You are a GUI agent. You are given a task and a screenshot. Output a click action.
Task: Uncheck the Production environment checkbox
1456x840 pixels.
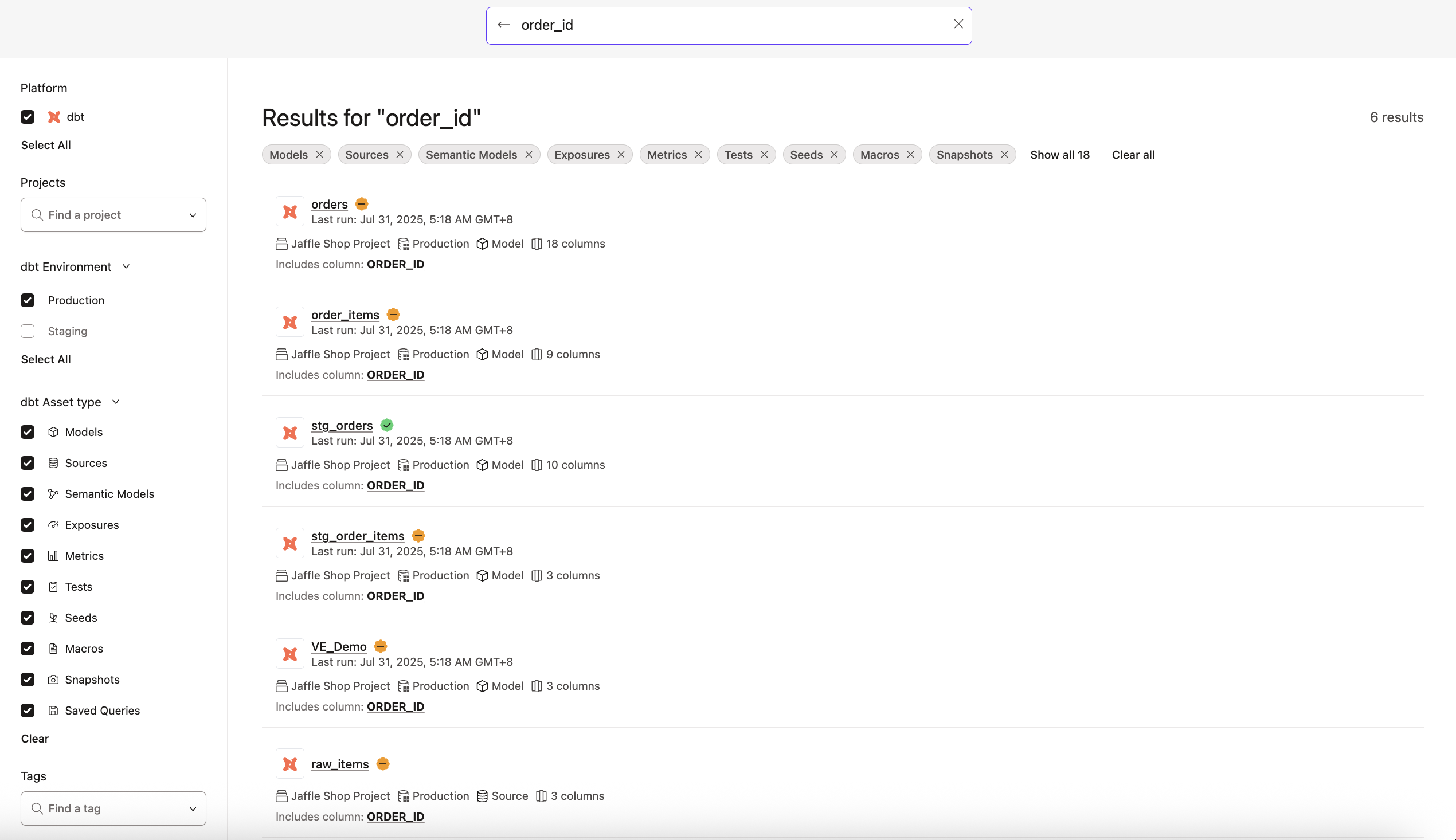[27, 300]
